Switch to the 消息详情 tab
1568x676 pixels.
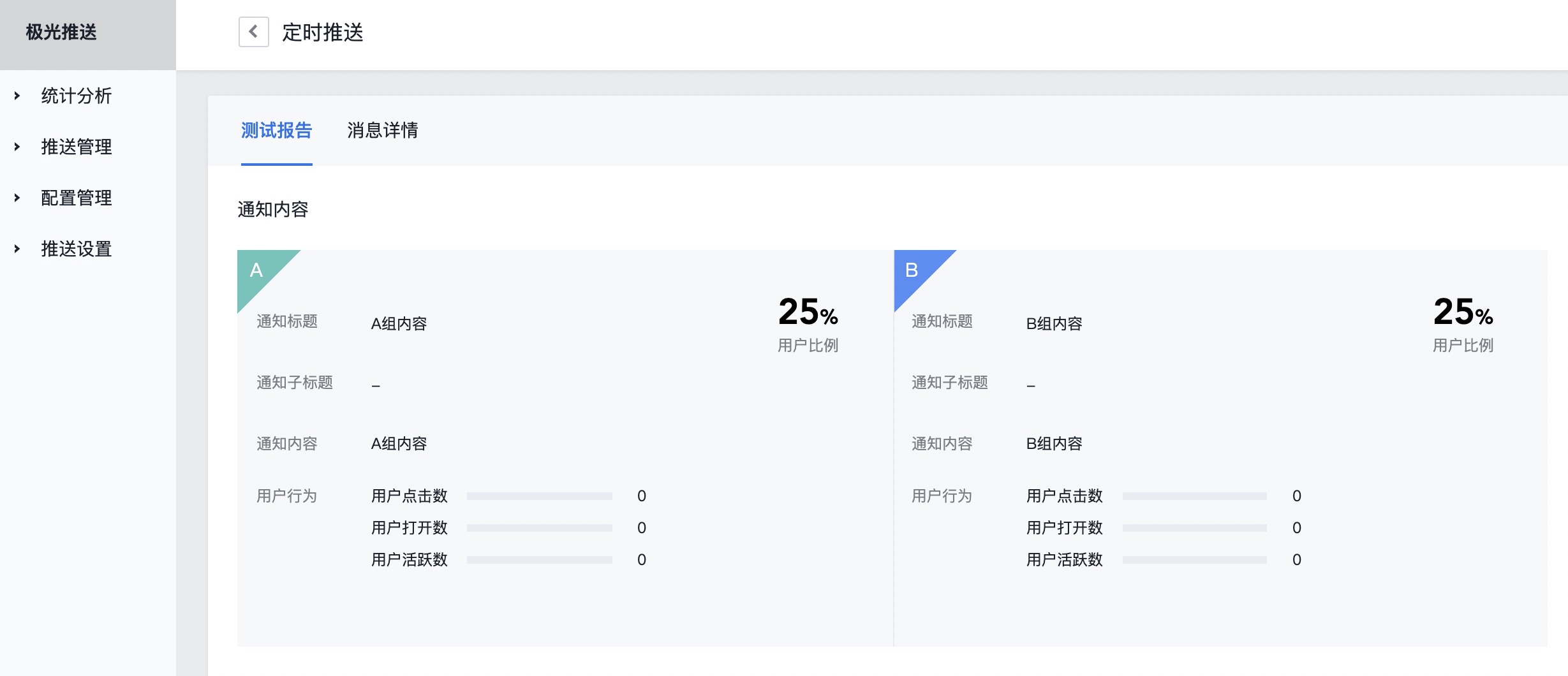click(383, 131)
